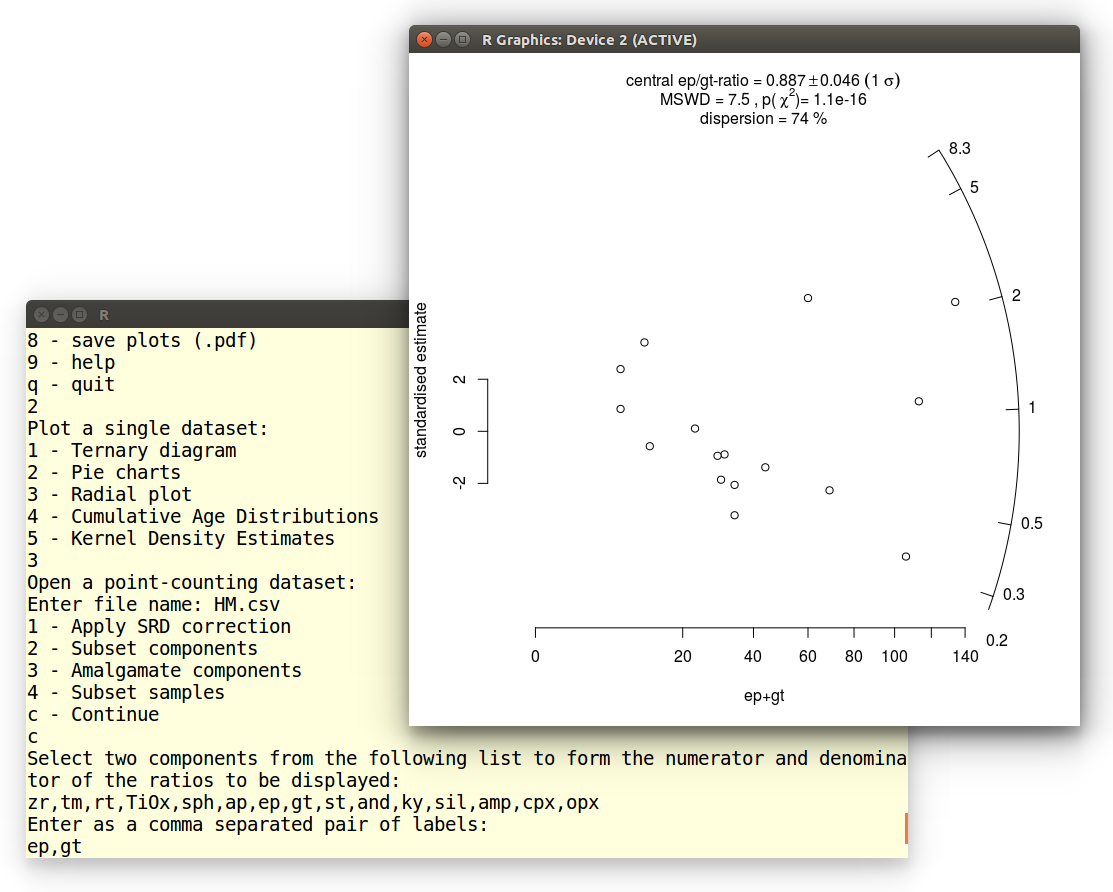1113x892 pixels.
Task: Click the 'standardised estimate' y-axis label
Action: pyautogui.click(x=421, y=380)
